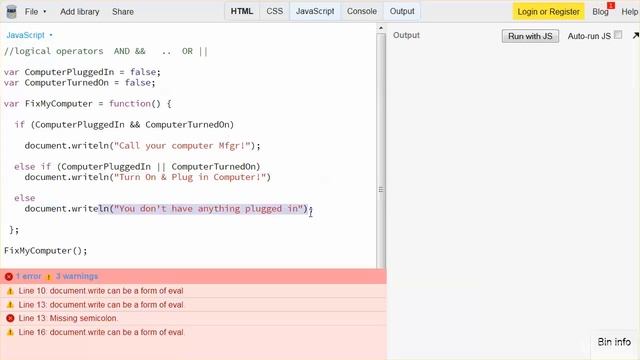The height and width of the screenshot is (360, 640).
Task: Click warning icon for Line 16
Action: click(10, 332)
